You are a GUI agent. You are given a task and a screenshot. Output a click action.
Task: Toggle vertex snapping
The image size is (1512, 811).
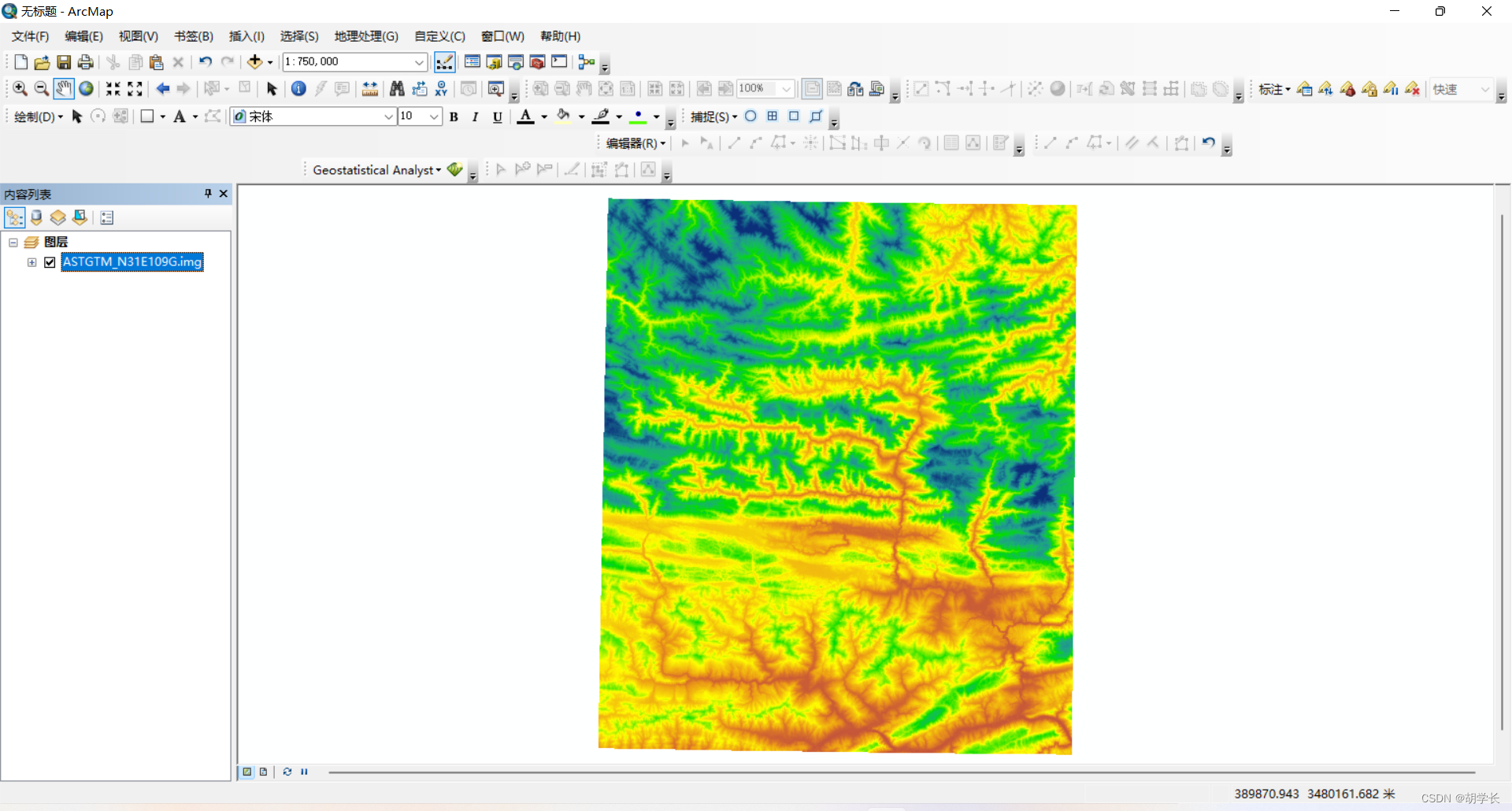click(x=794, y=117)
